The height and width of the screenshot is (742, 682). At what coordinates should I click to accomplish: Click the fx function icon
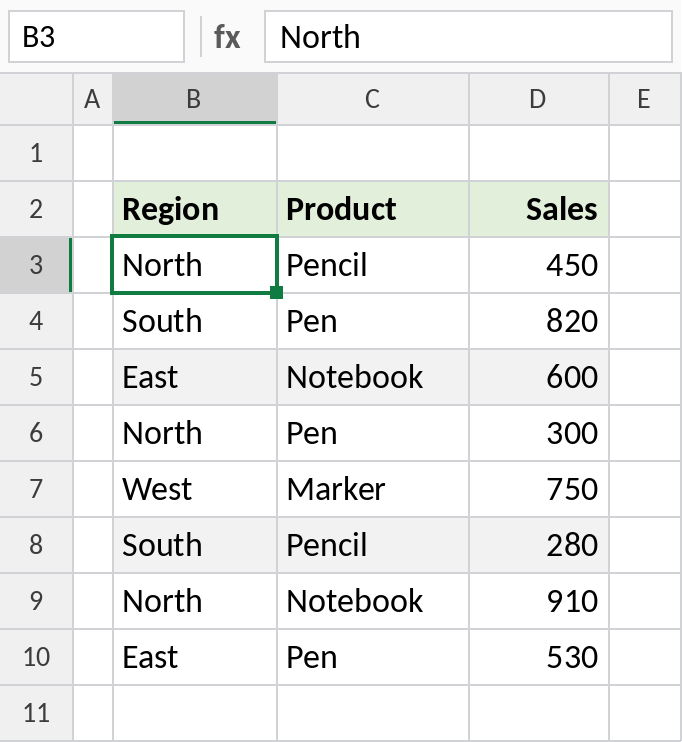pyautogui.click(x=227, y=37)
